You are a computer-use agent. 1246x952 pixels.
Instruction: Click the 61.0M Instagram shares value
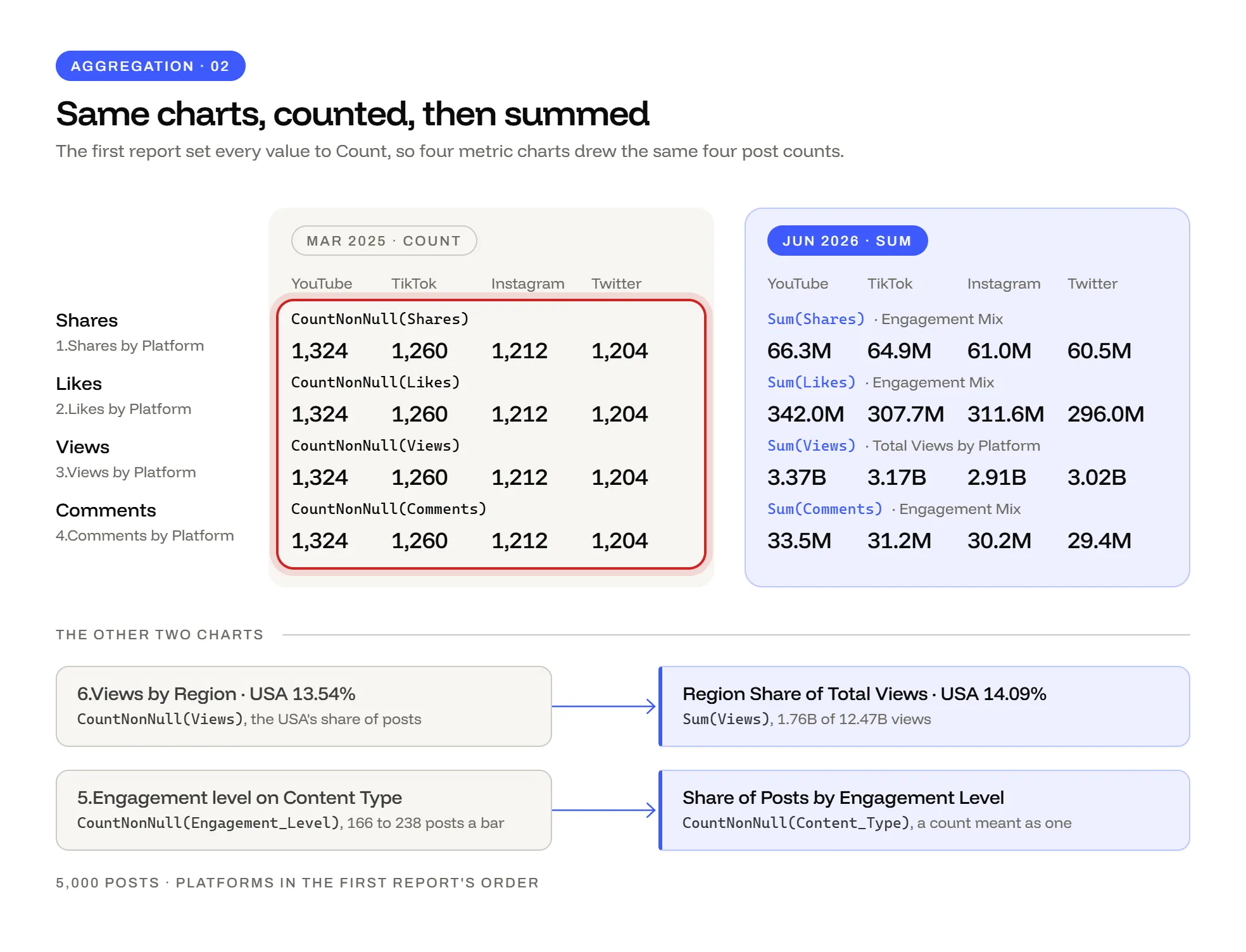[1000, 351]
